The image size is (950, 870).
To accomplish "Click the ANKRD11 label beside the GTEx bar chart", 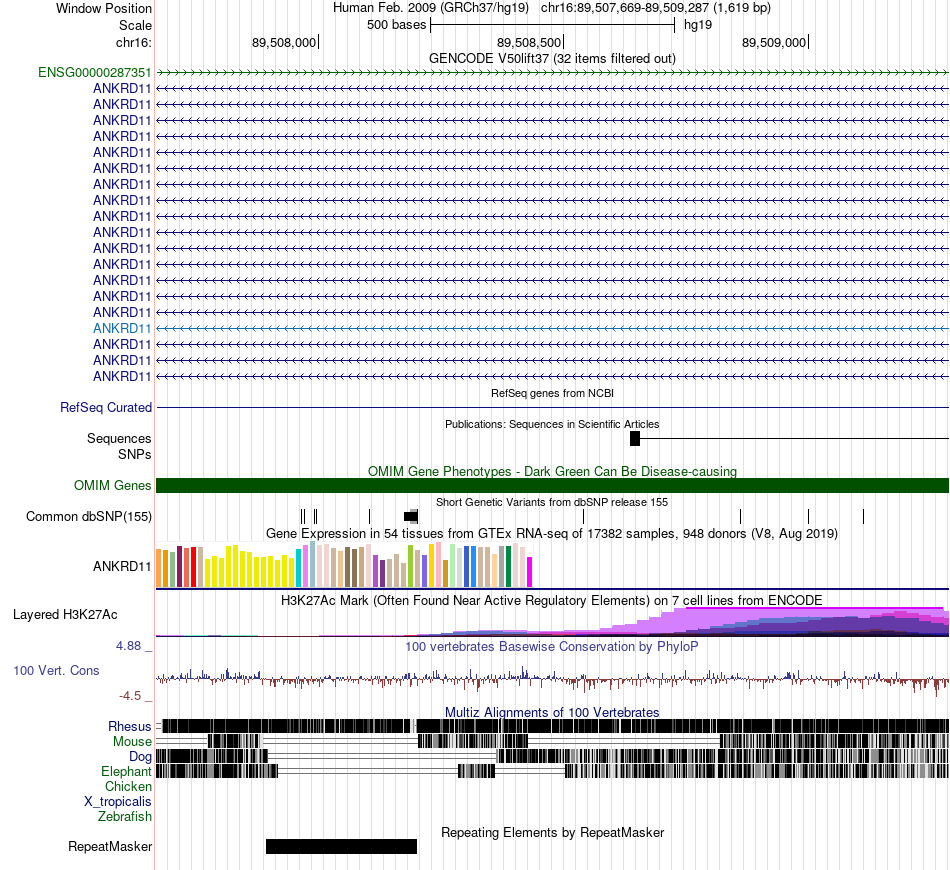I will coord(122,566).
